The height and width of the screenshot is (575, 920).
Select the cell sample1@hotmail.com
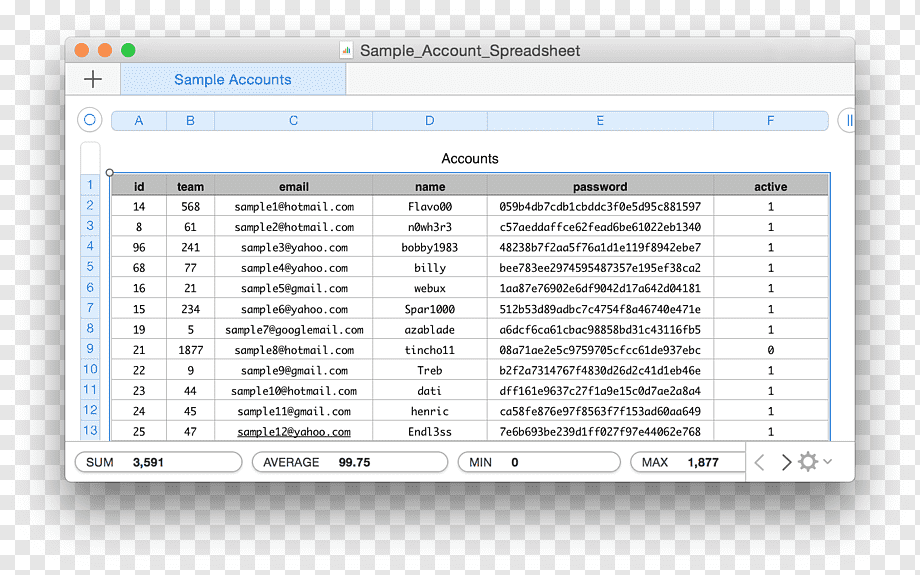tap(293, 207)
